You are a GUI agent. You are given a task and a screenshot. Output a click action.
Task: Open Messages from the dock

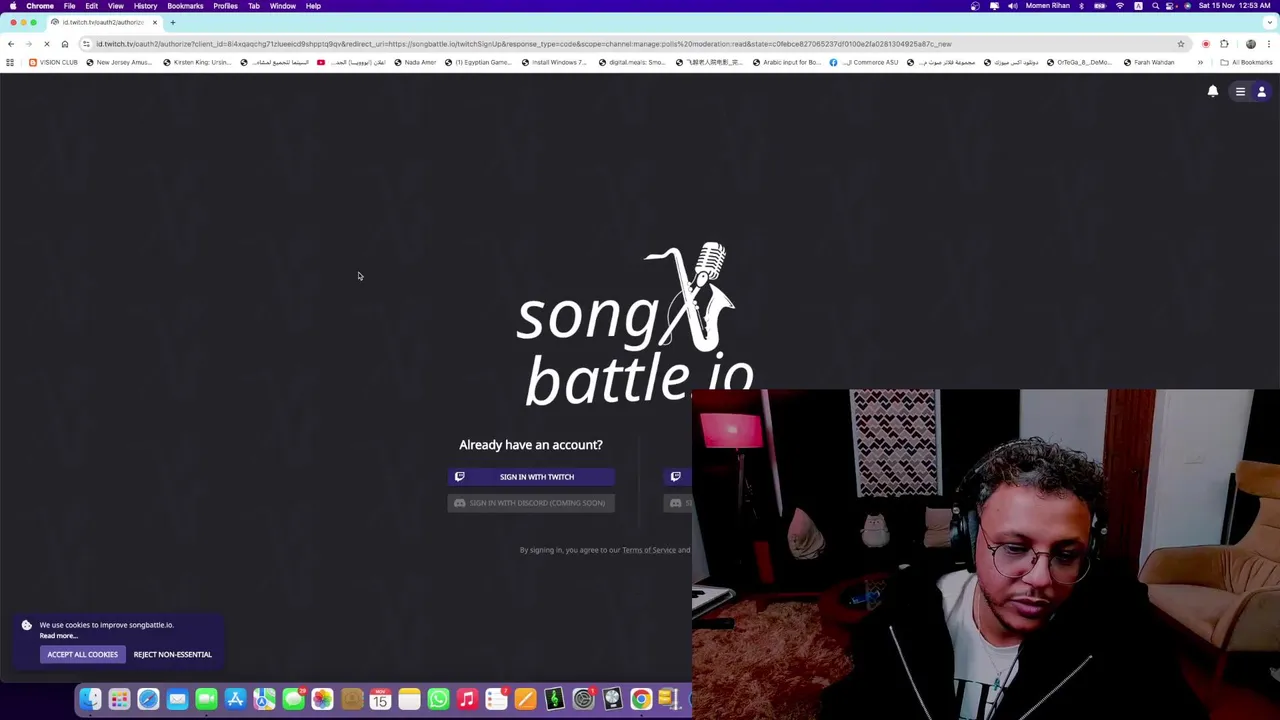(x=293, y=699)
